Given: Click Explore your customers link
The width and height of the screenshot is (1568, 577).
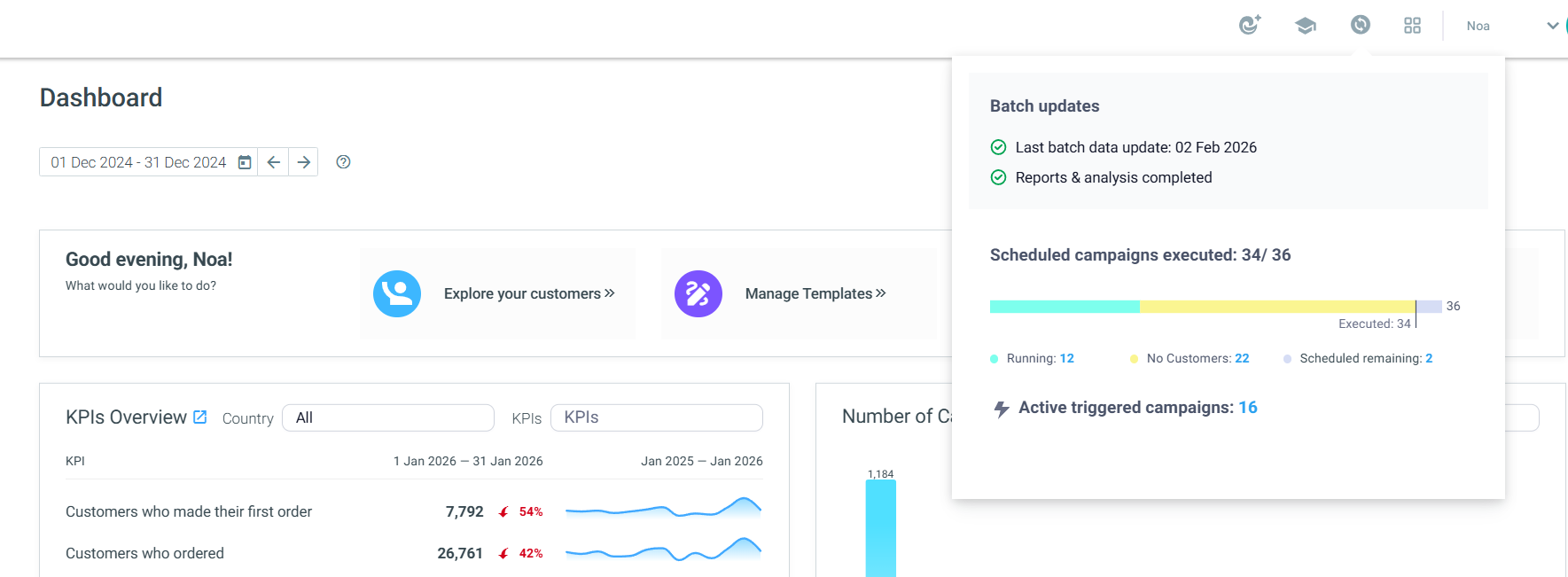Looking at the screenshot, I should pos(529,293).
